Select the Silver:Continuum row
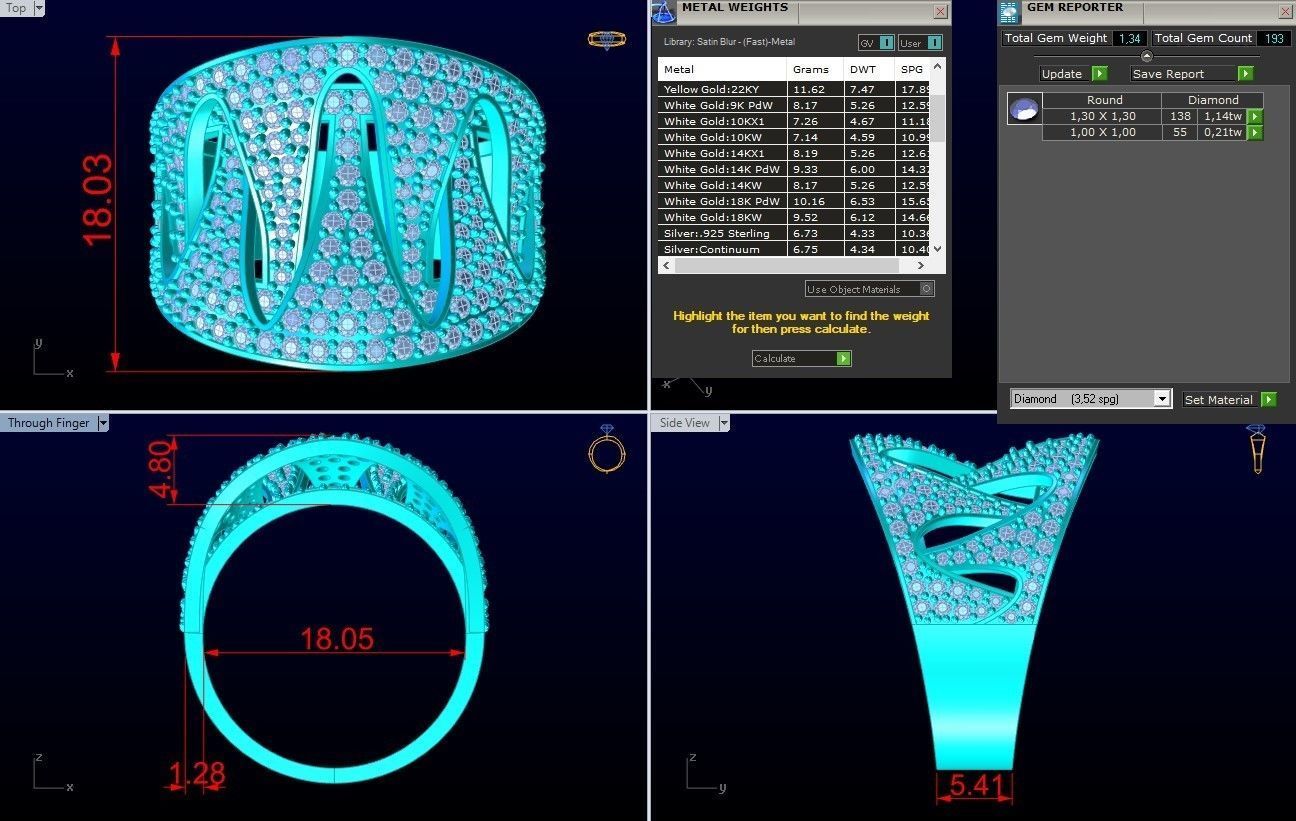1296x821 pixels. pyautogui.click(x=794, y=249)
